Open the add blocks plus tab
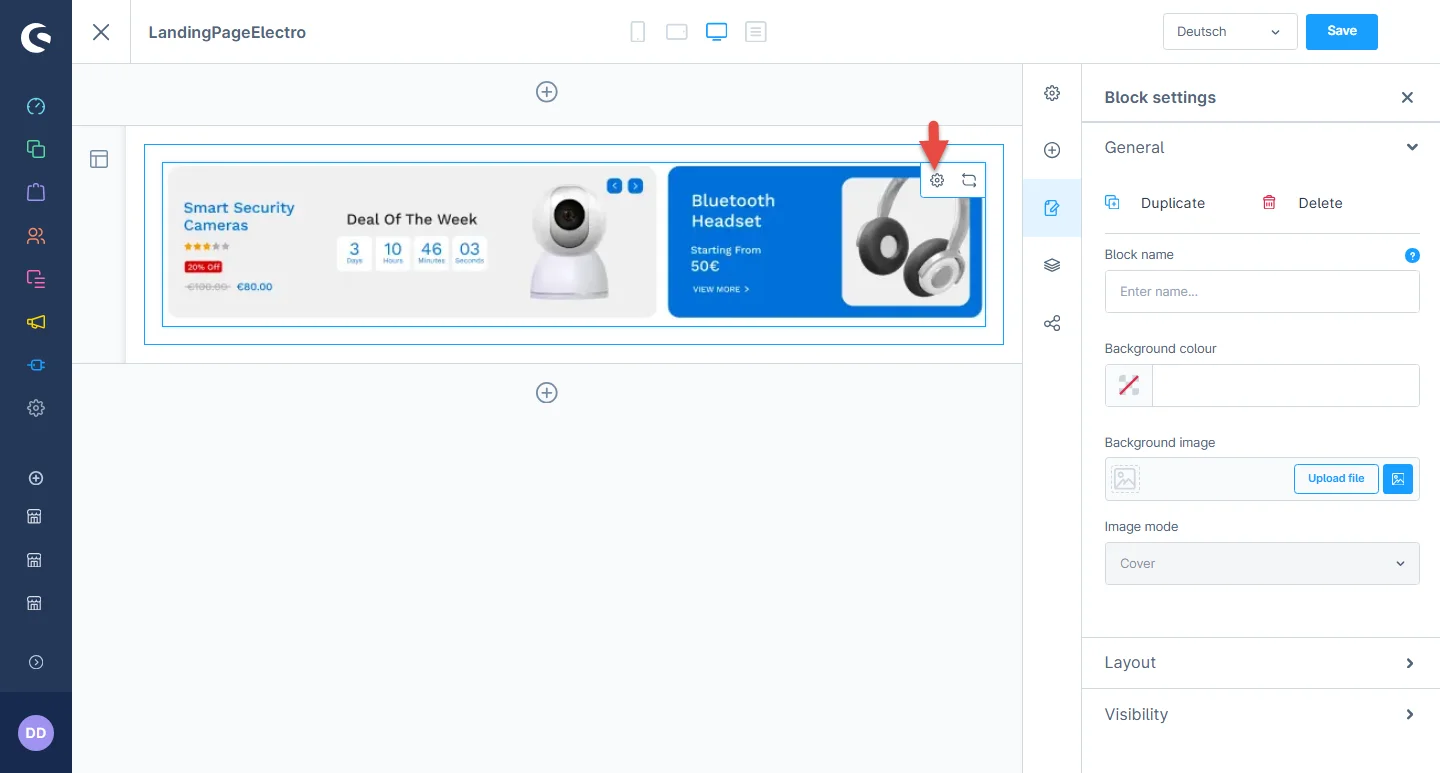Screen dimensions: 1440x773 1052,151
